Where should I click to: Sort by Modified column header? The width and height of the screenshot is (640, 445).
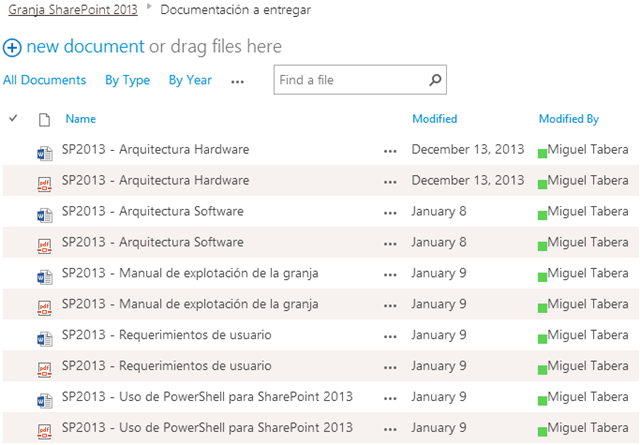(x=435, y=119)
